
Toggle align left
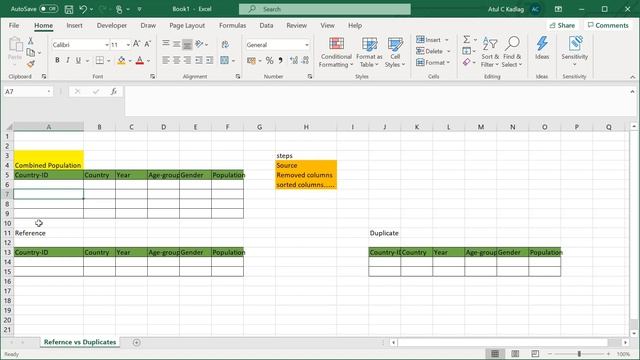pos(166,60)
